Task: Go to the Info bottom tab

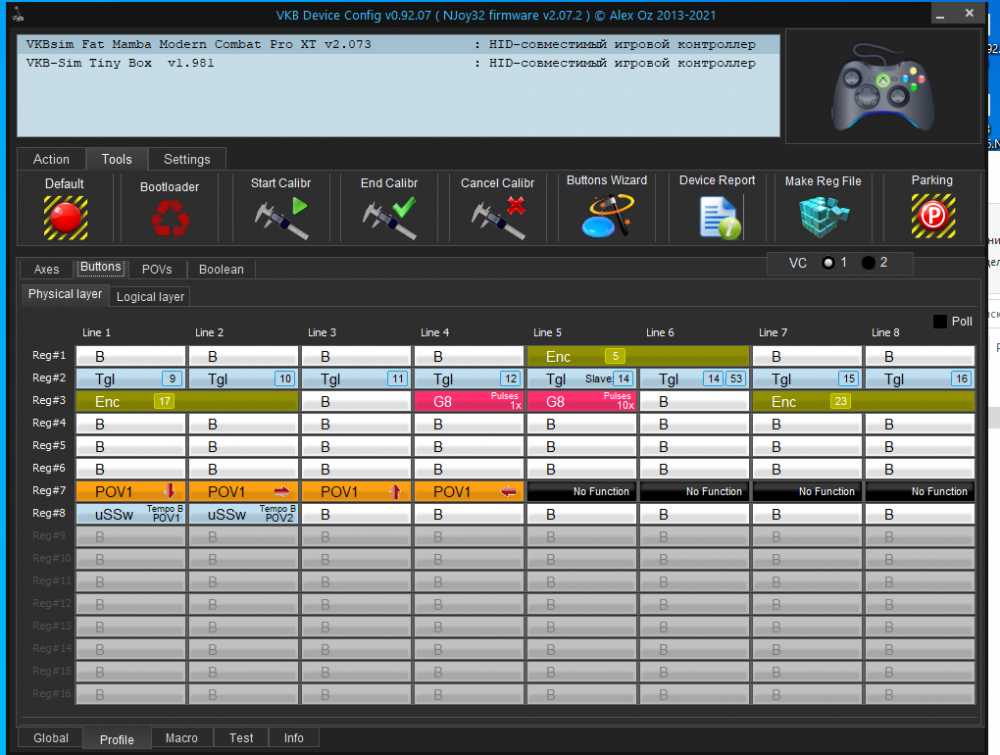Action: pos(294,738)
